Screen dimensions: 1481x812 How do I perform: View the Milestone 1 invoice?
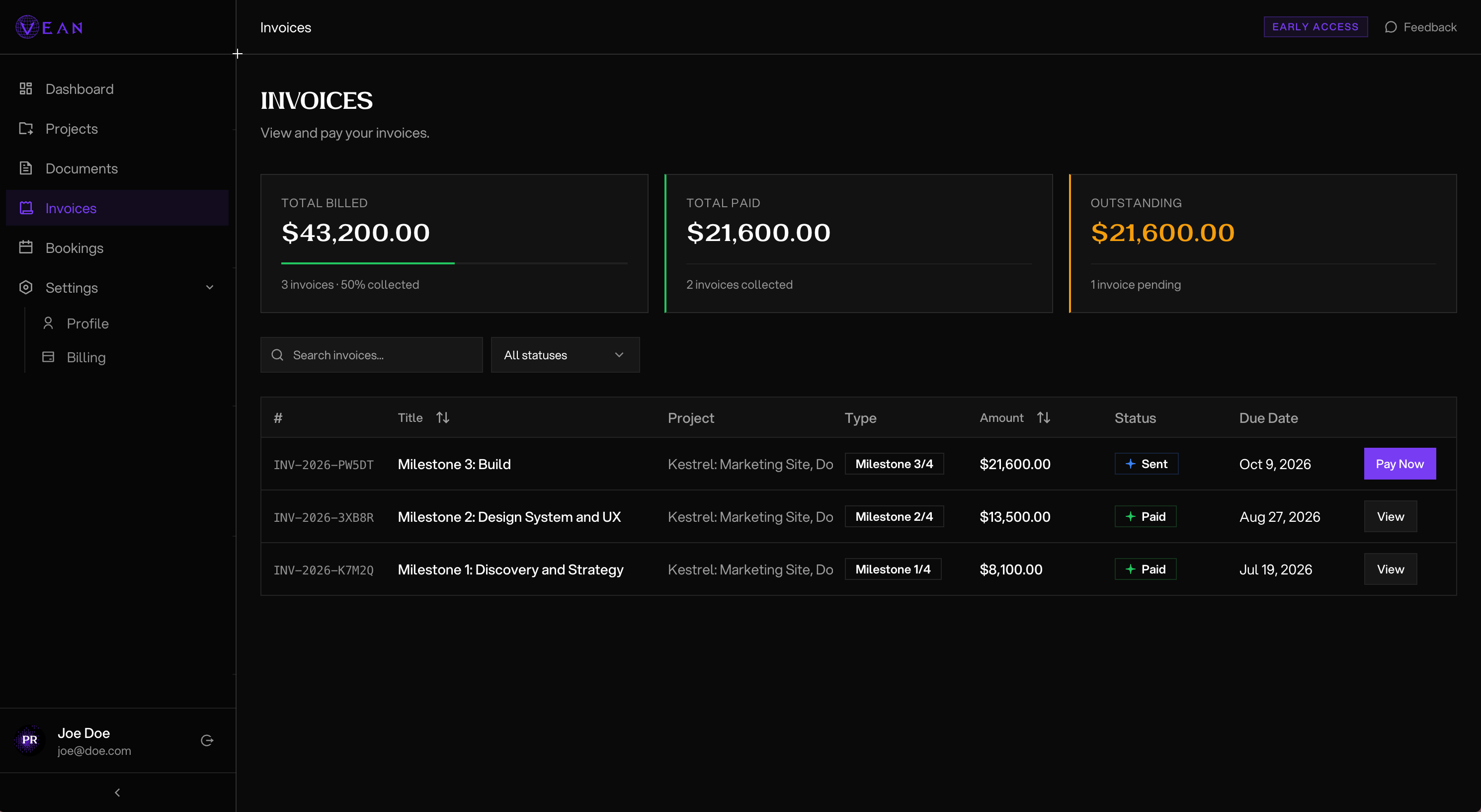1390,569
